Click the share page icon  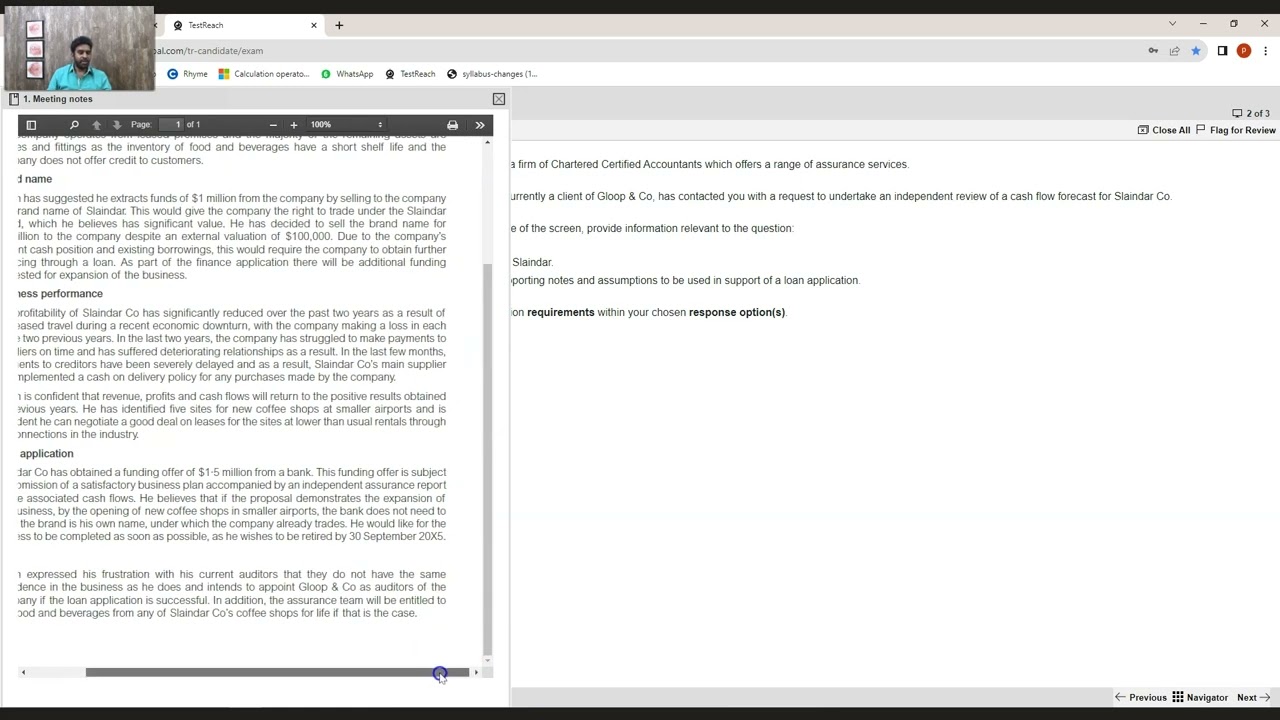1174,51
